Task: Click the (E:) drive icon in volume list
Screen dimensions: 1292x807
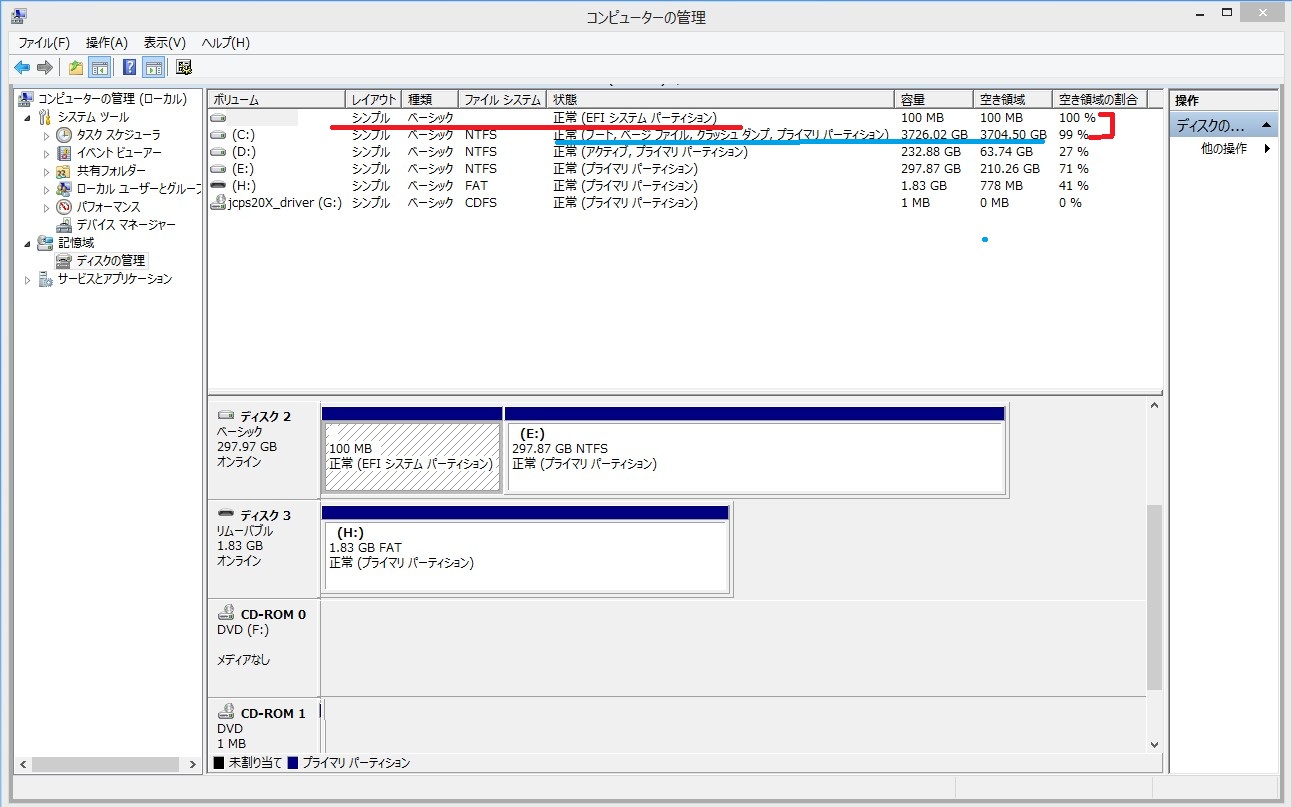Action: tap(219, 169)
